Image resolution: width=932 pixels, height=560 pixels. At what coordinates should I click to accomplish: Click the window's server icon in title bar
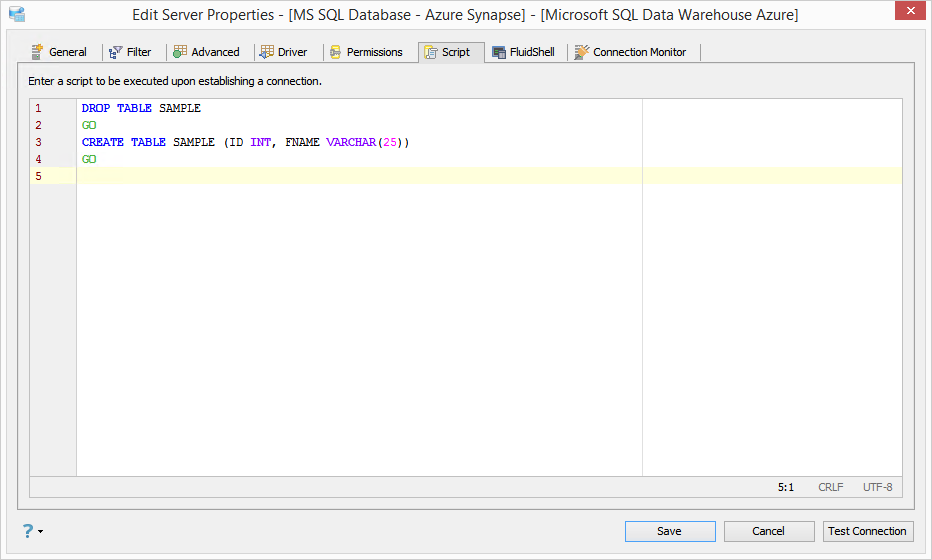[17, 14]
